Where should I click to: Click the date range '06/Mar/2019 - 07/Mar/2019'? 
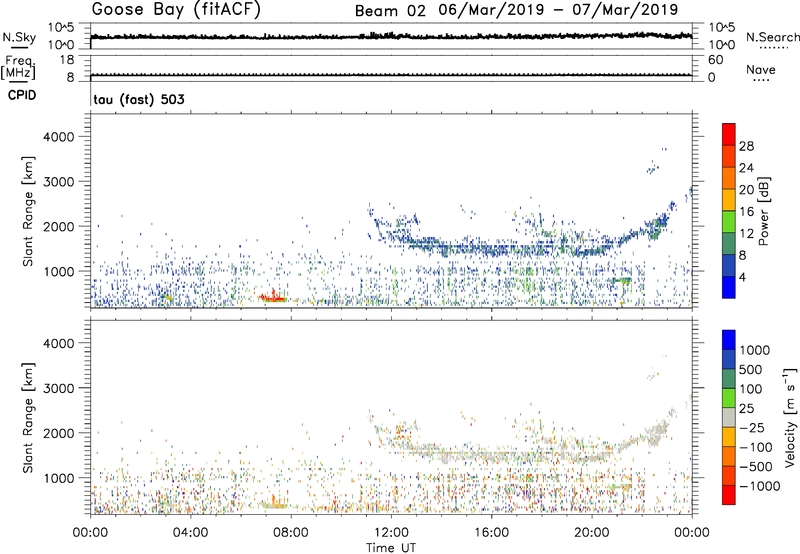point(558,10)
